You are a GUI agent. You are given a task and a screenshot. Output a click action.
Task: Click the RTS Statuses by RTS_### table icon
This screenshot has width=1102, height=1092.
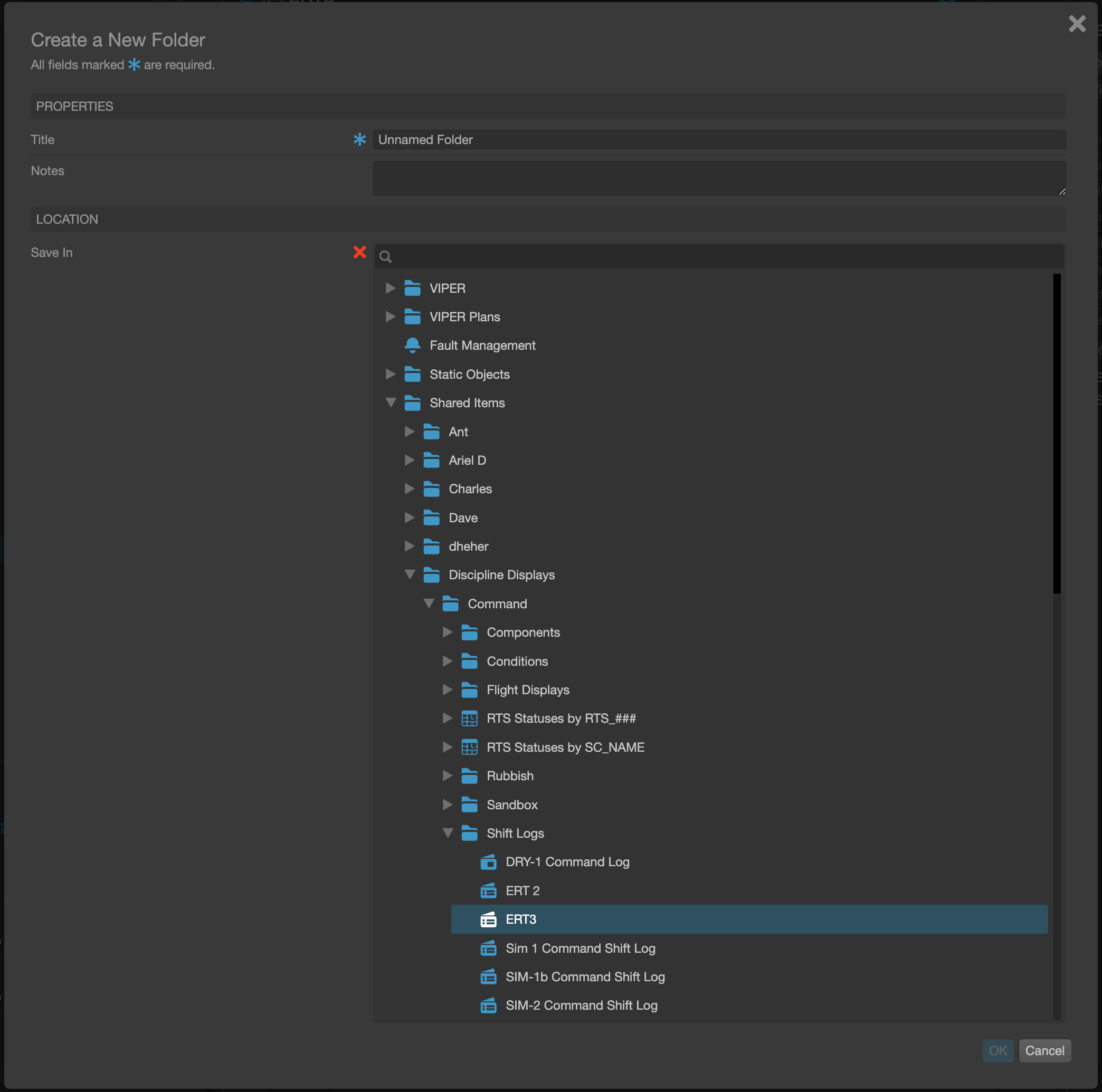click(470, 719)
